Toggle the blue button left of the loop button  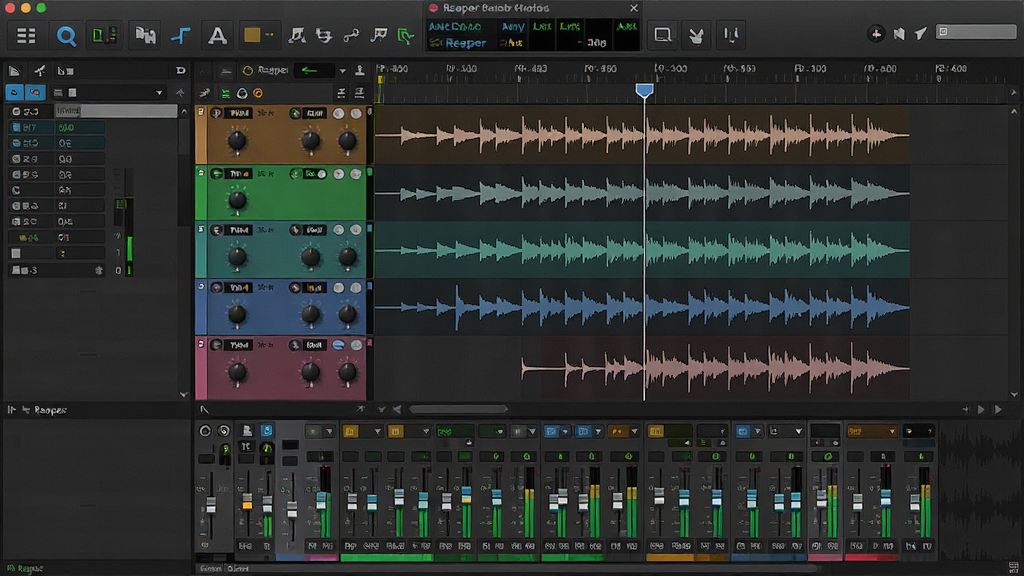[x=14, y=93]
